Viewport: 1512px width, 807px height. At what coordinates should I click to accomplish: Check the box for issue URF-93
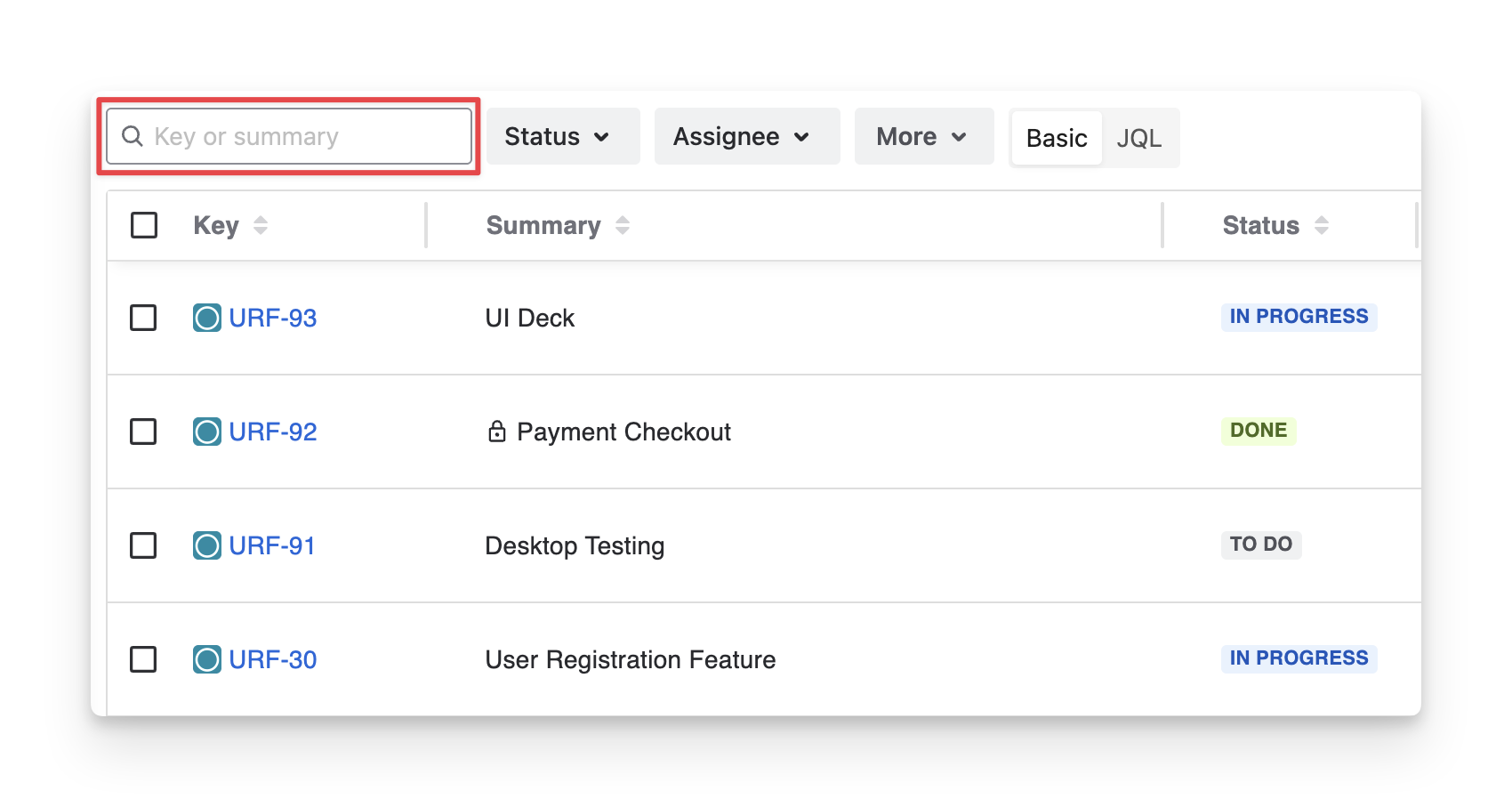tap(143, 318)
